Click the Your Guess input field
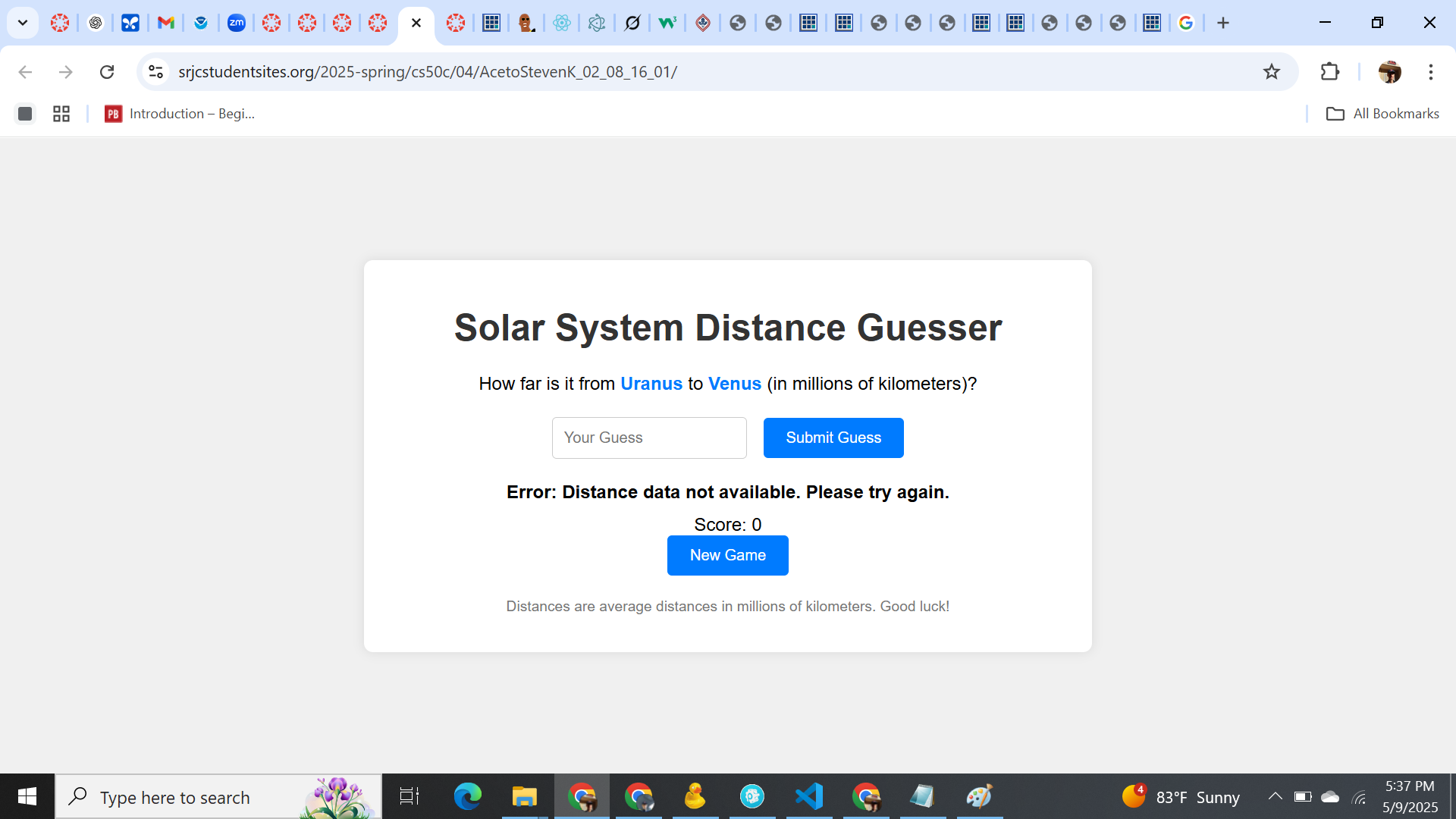1456x819 pixels. [648, 438]
